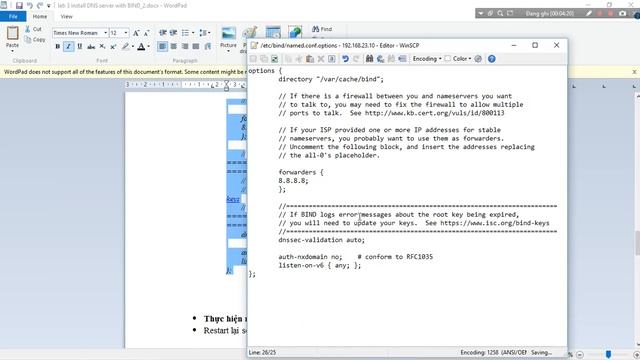The height and width of the screenshot is (360, 640).
Task: Decrease paragraph indent in WordPad
Action: [x=162, y=33]
